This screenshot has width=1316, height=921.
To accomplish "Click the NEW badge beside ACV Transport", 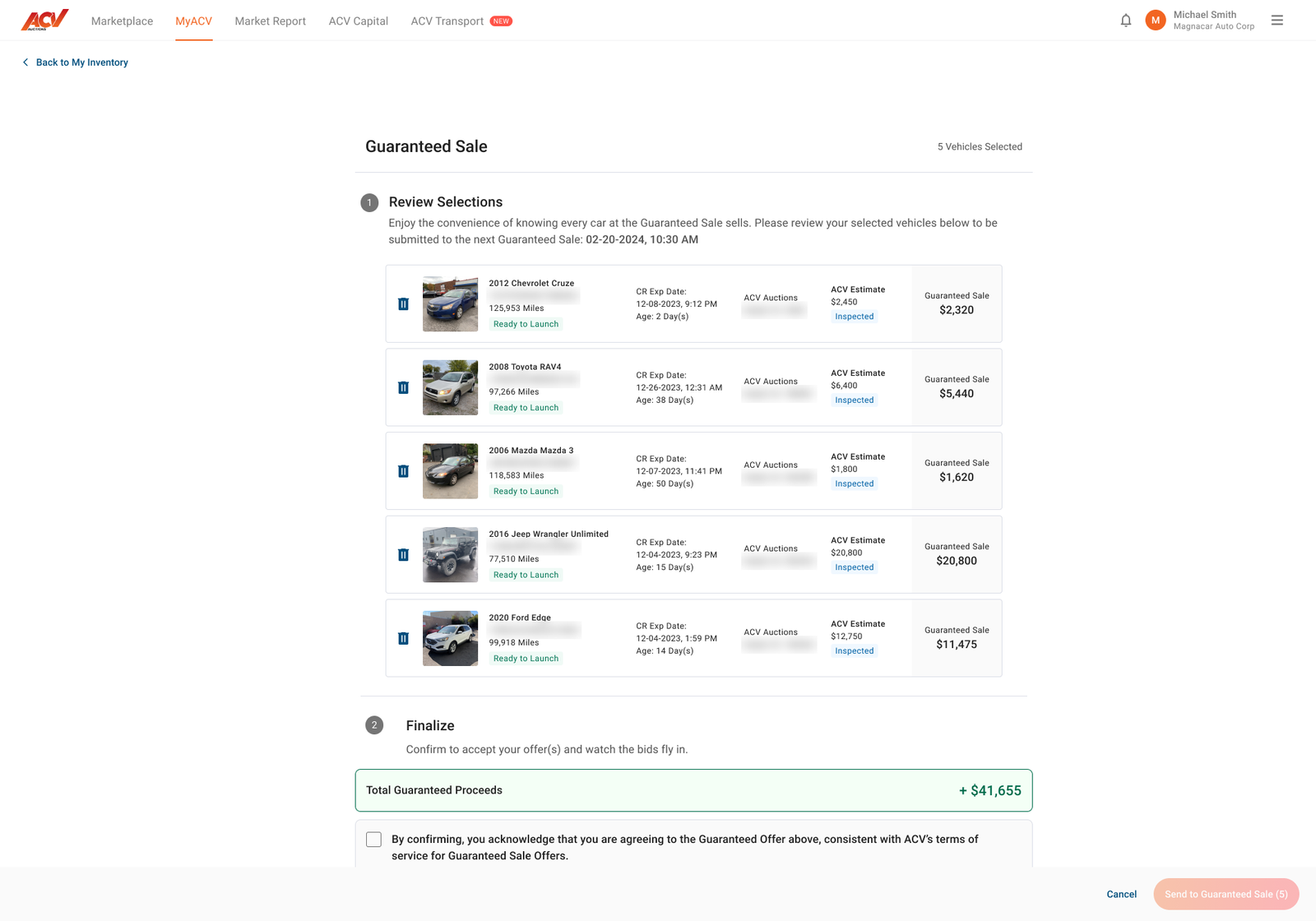I will click(x=501, y=21).
